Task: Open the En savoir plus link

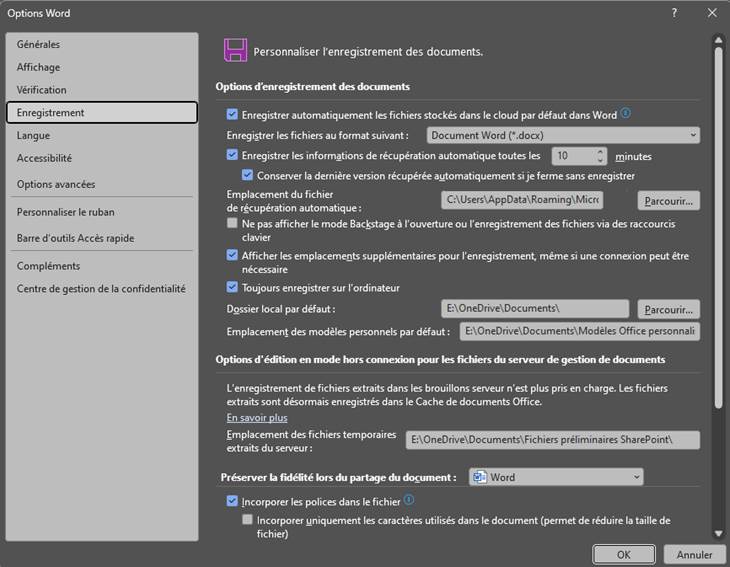Action: click(257, 418)
